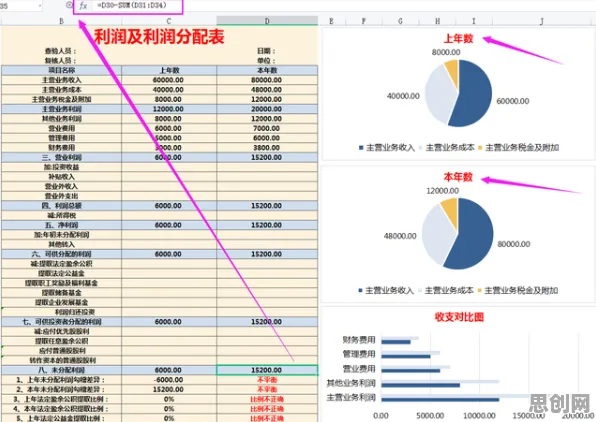Select the 六、可供分配的利润 label cell
Image resolution: width=596 pixels, height=422 pixels.
coord(62,254)
